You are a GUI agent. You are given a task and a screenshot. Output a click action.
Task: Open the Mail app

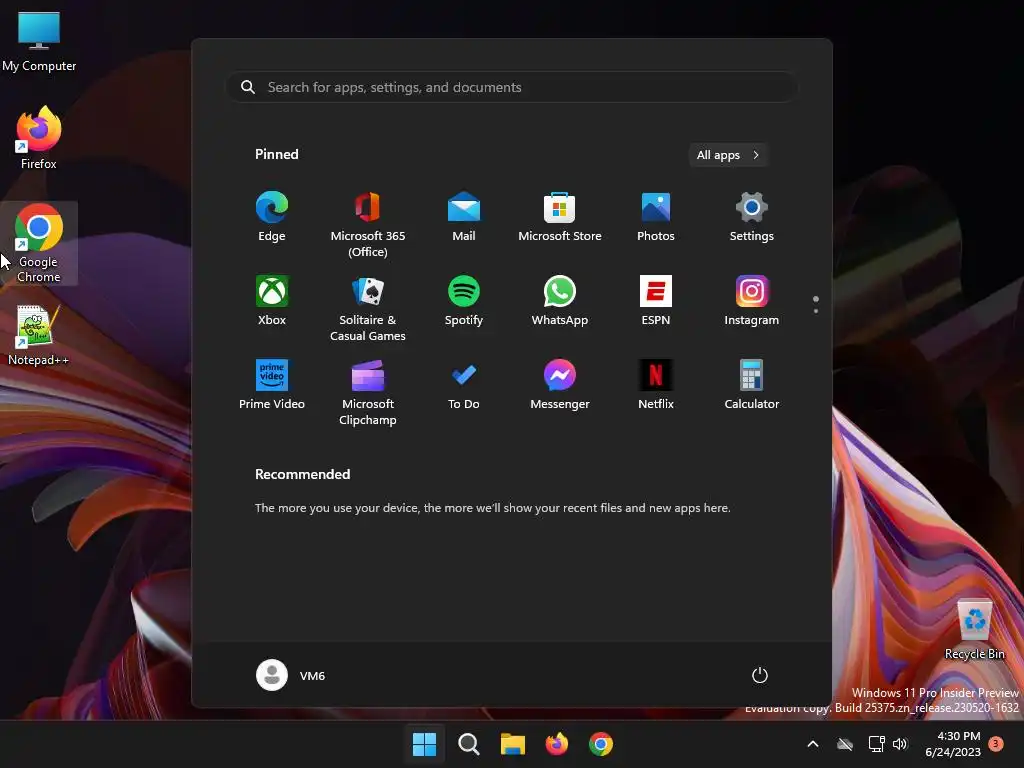click(464, 217)
